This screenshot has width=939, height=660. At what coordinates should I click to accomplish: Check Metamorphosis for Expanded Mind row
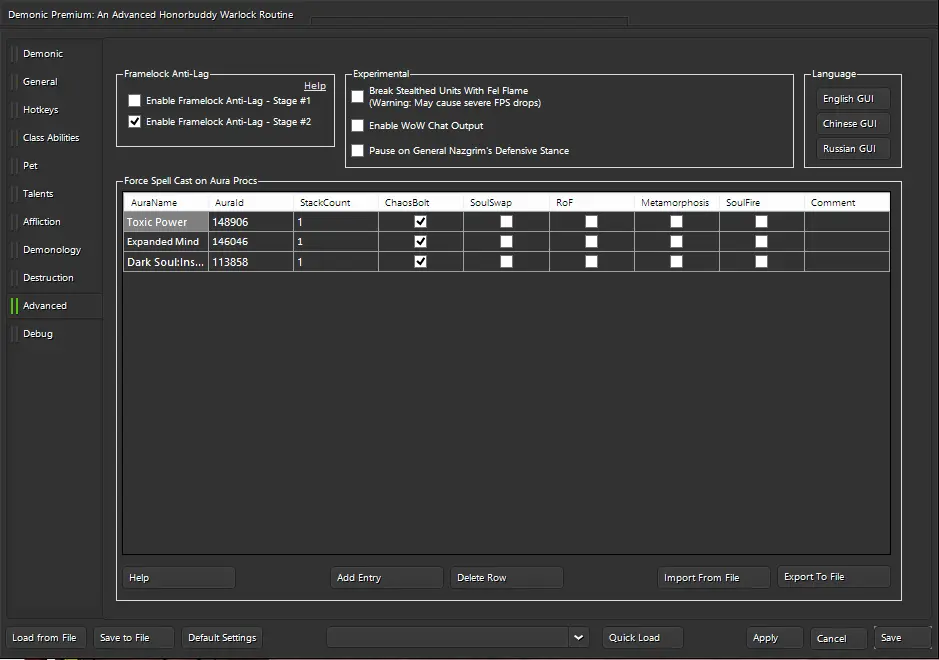click(x=677, y=241)
